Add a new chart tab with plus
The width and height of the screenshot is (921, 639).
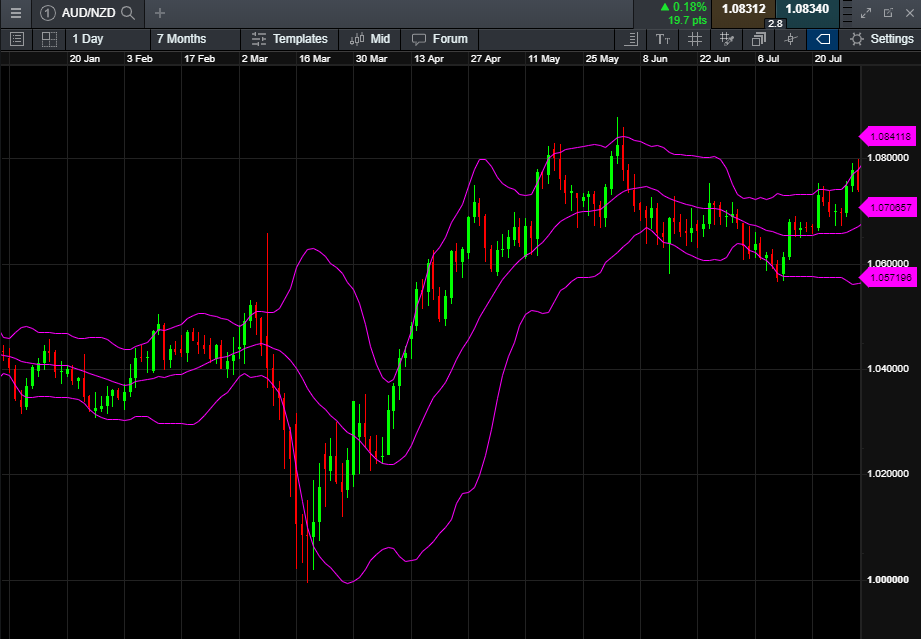point(160,13)
